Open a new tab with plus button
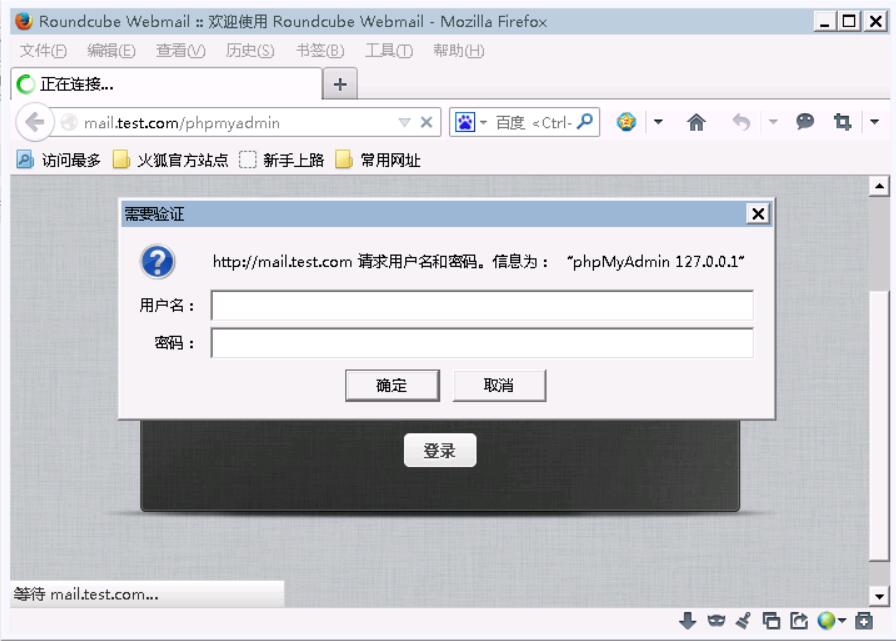This screenshot has width=896, height=641. [340, 85]
